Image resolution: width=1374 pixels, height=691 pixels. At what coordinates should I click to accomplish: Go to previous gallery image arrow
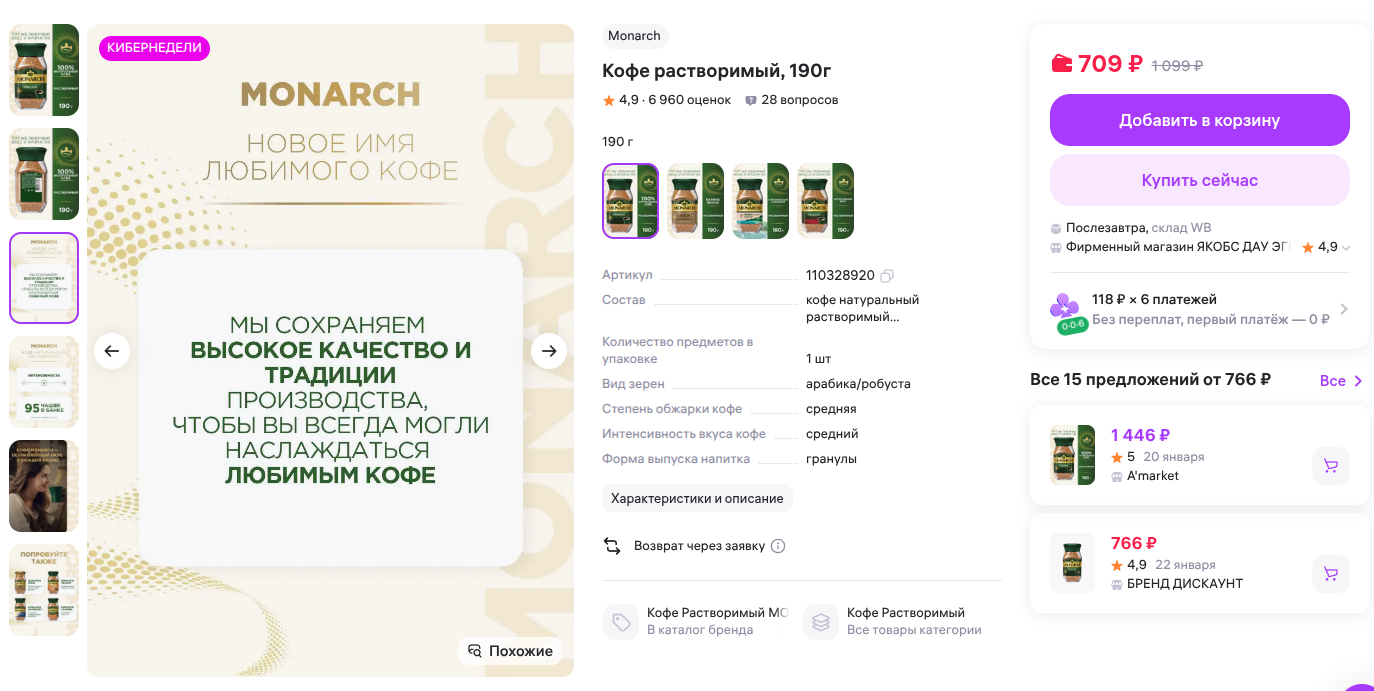click(112, 351)
